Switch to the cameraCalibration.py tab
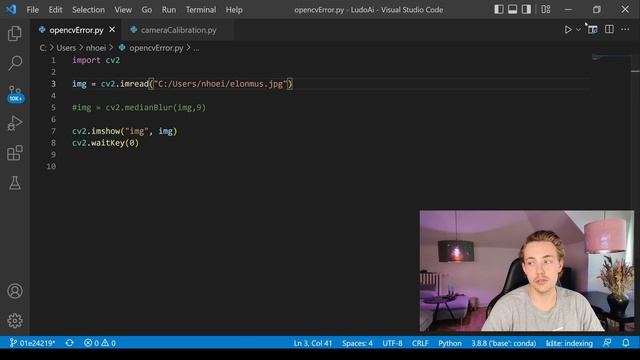Screen dimensions: 640x360 [x=178, y=30]
